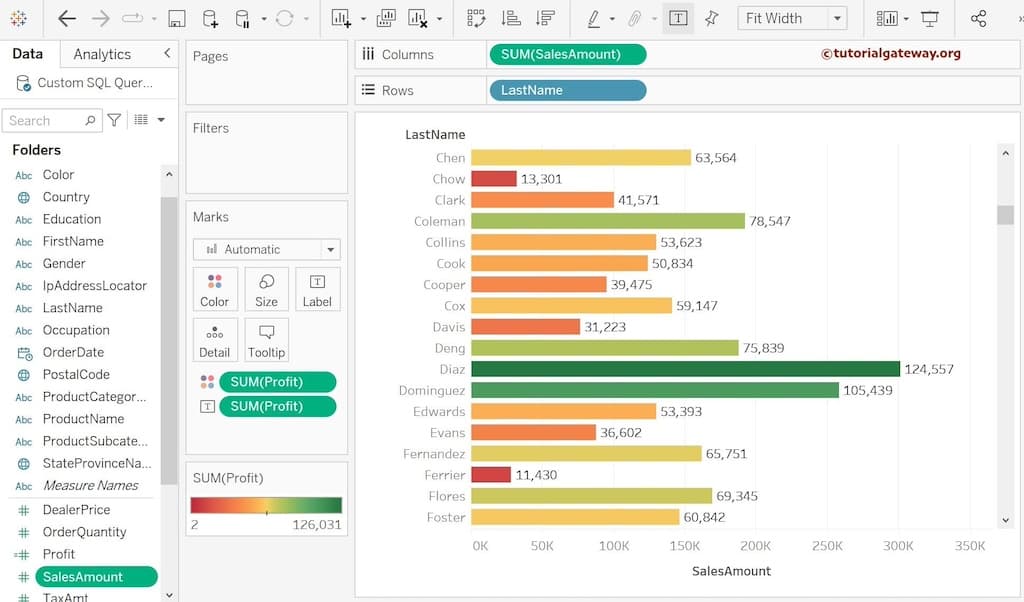Click the Highlight pen icon
The height and width of the screenshot is (602, 1024).
click(x=594, y=17)
